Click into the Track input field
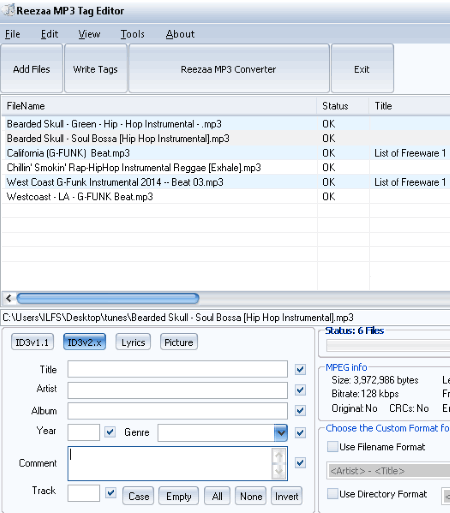 pyautogui.click(x=83, y=493)
